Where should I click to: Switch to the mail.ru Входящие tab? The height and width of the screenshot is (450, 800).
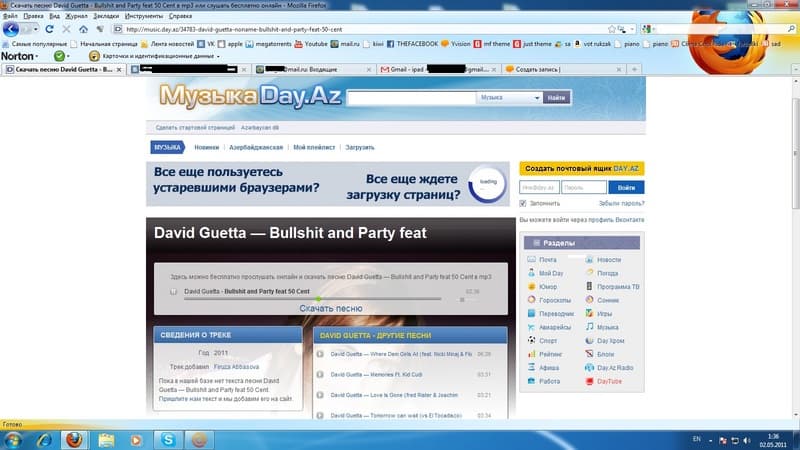click(x=314, y=69)
